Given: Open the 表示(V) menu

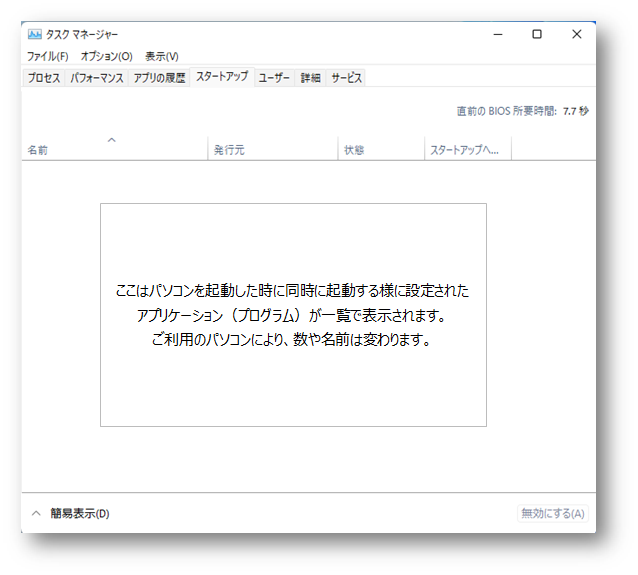Looking at the screenshot, I should tap(162, 56).
